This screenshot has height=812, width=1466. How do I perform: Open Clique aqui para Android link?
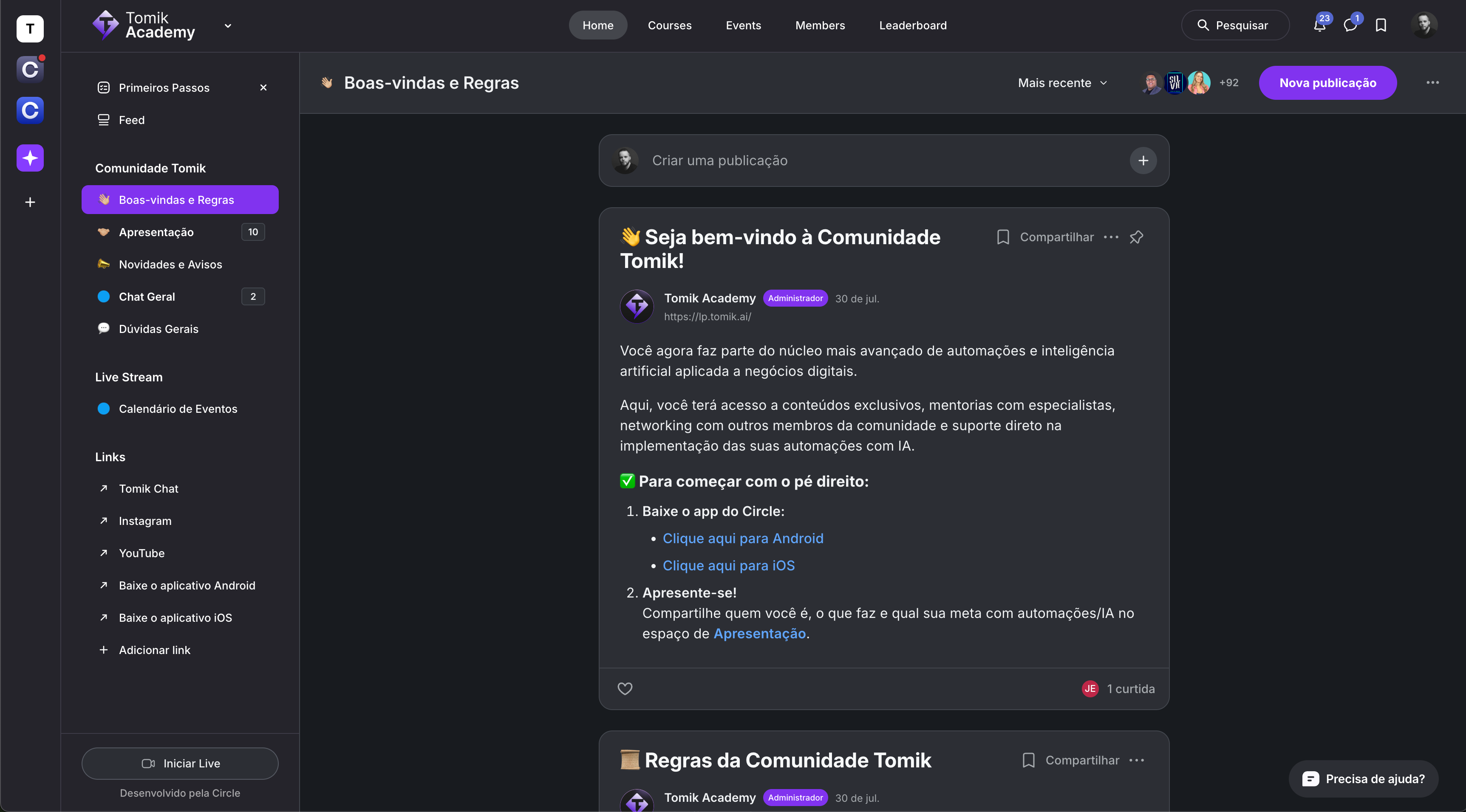click(743, 539)
